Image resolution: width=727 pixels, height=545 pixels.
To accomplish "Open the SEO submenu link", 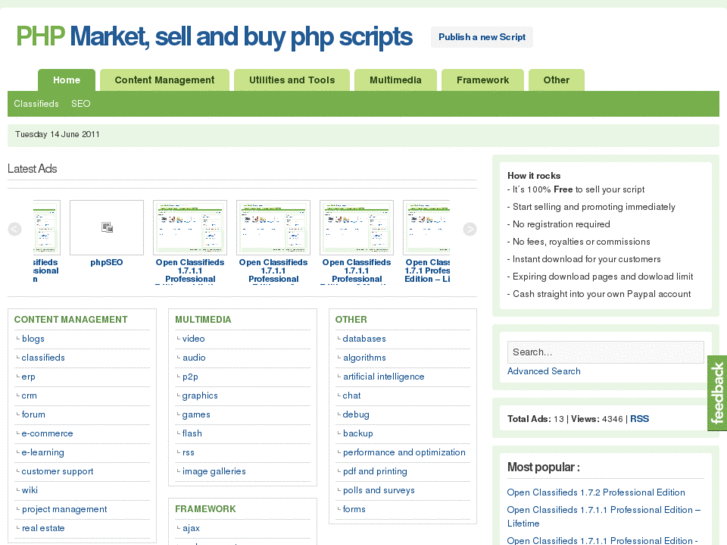I will tap(81, 104).
